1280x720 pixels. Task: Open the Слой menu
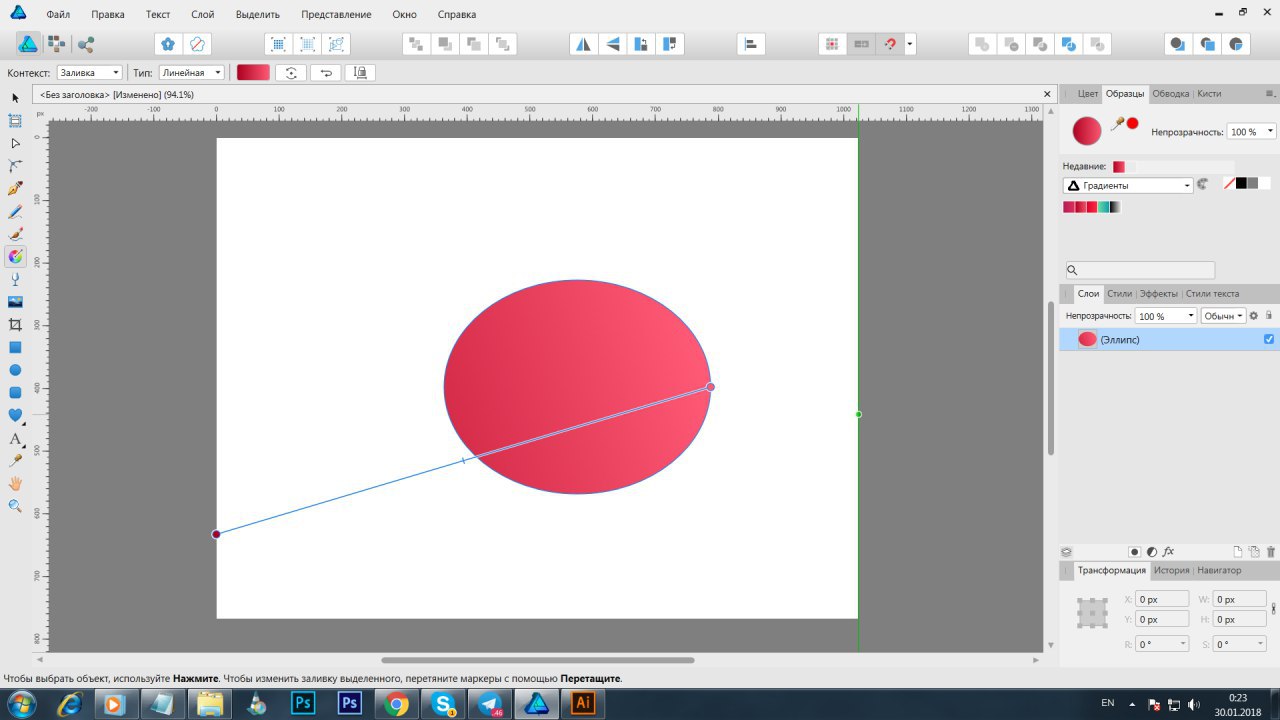[202, 15]
